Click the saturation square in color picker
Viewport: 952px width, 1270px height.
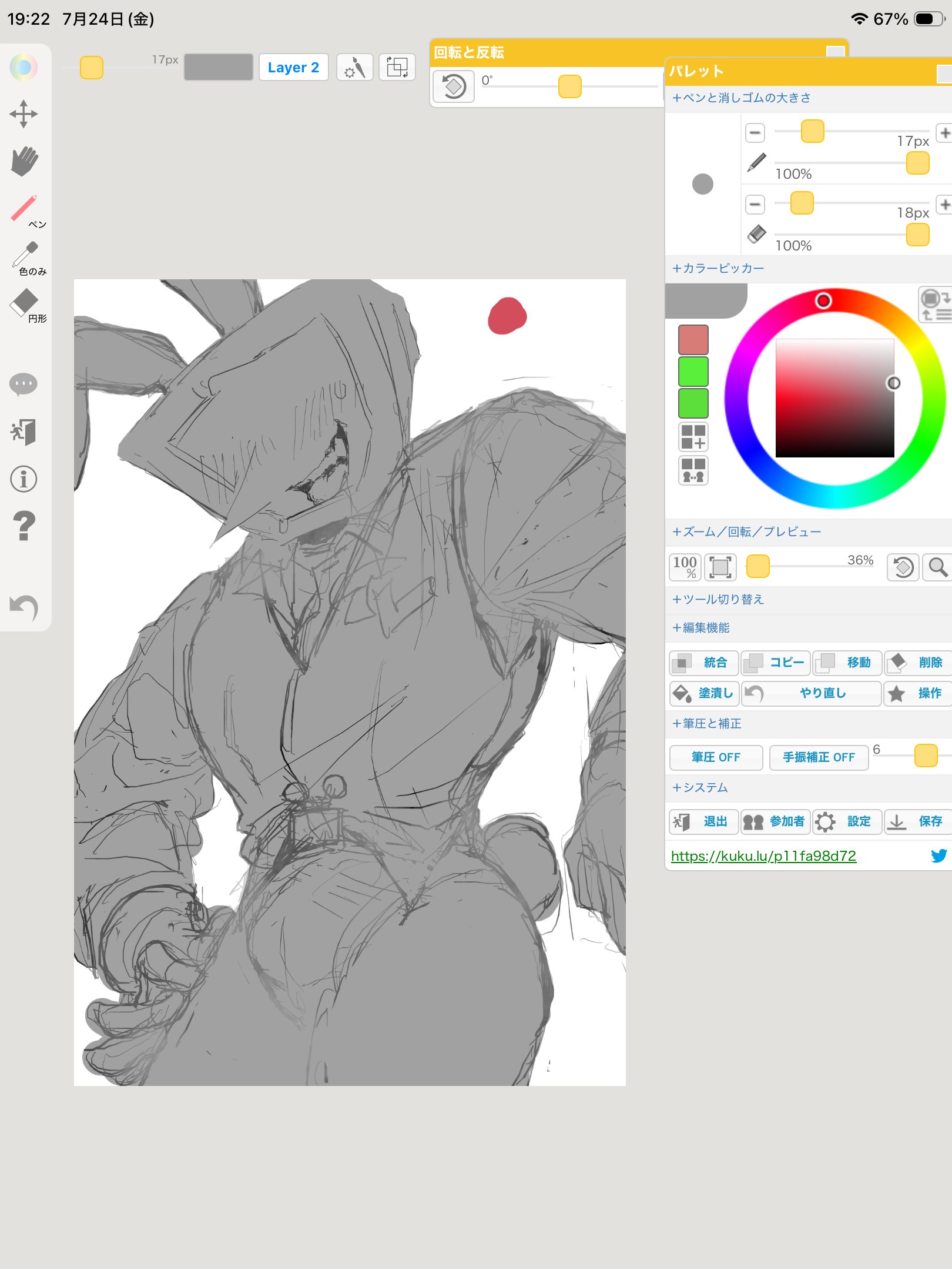(x=834, y=398)
